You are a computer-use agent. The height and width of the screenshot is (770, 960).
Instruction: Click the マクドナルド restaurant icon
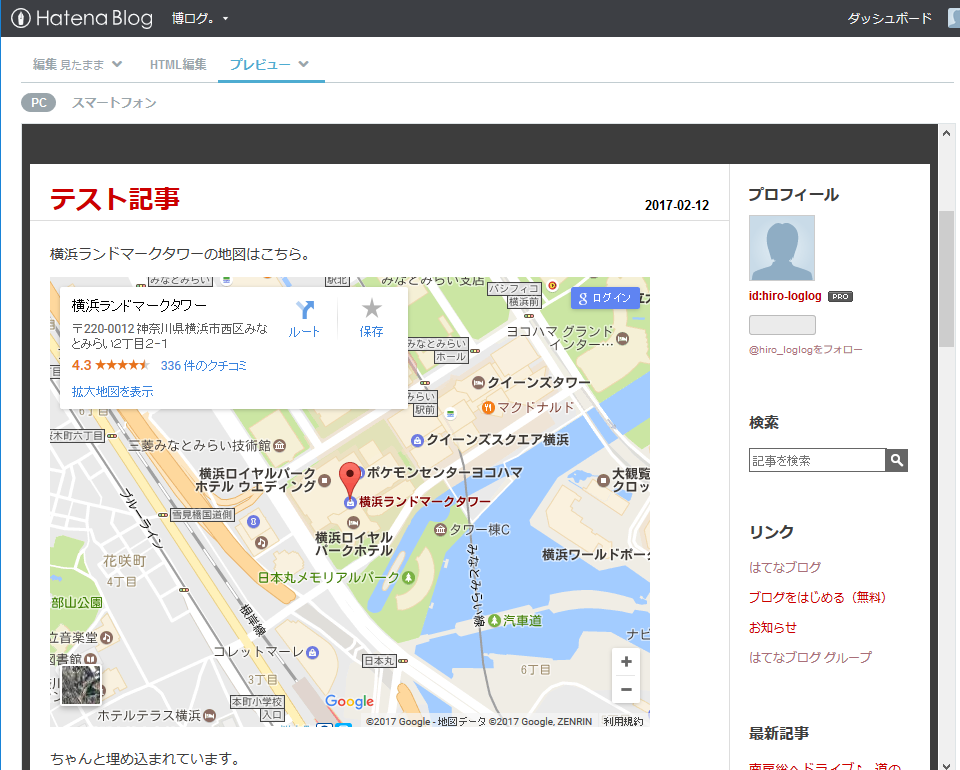pyautogui.click(x=488, y=407)
